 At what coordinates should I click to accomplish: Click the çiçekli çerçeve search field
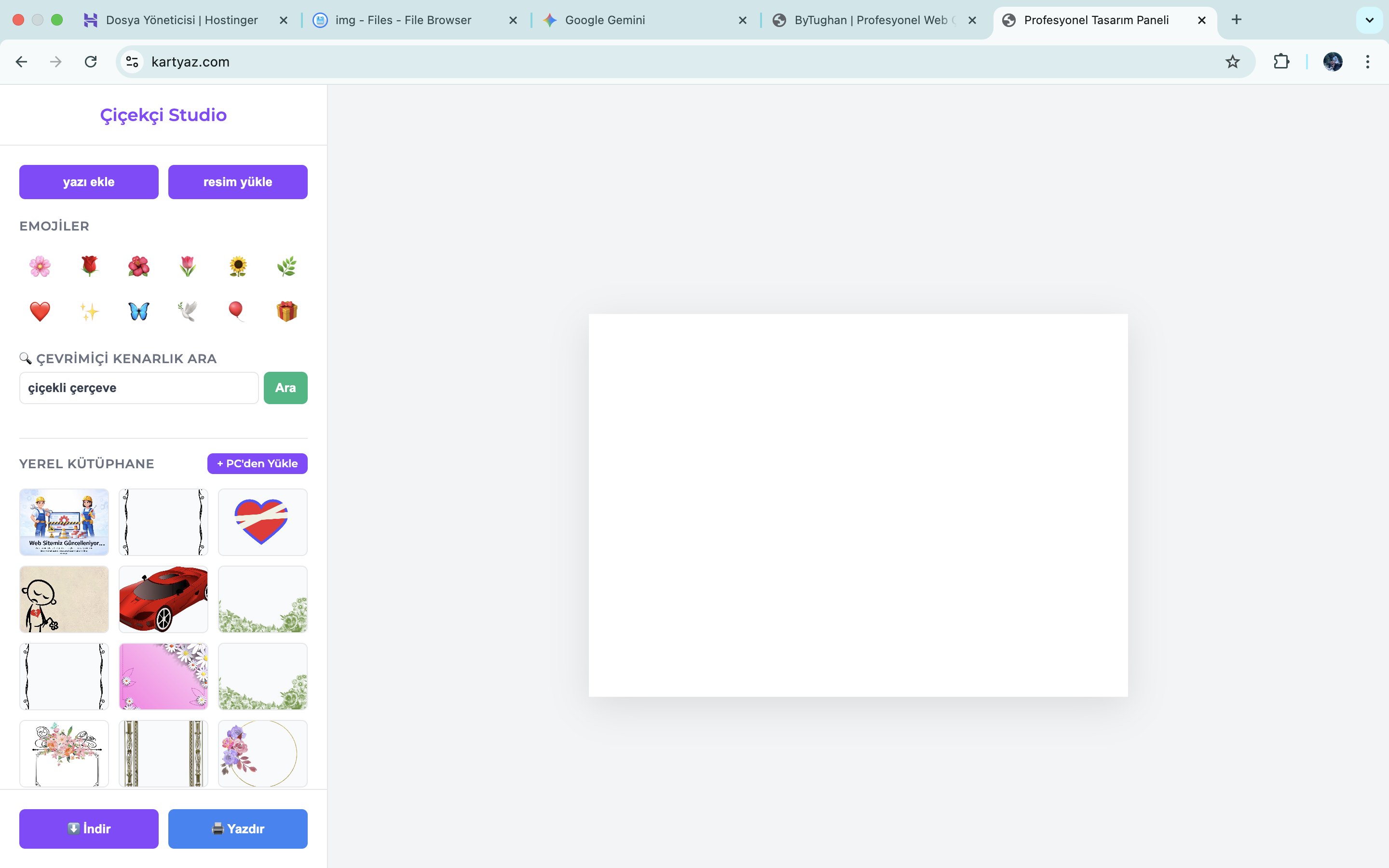click(138, 388)
